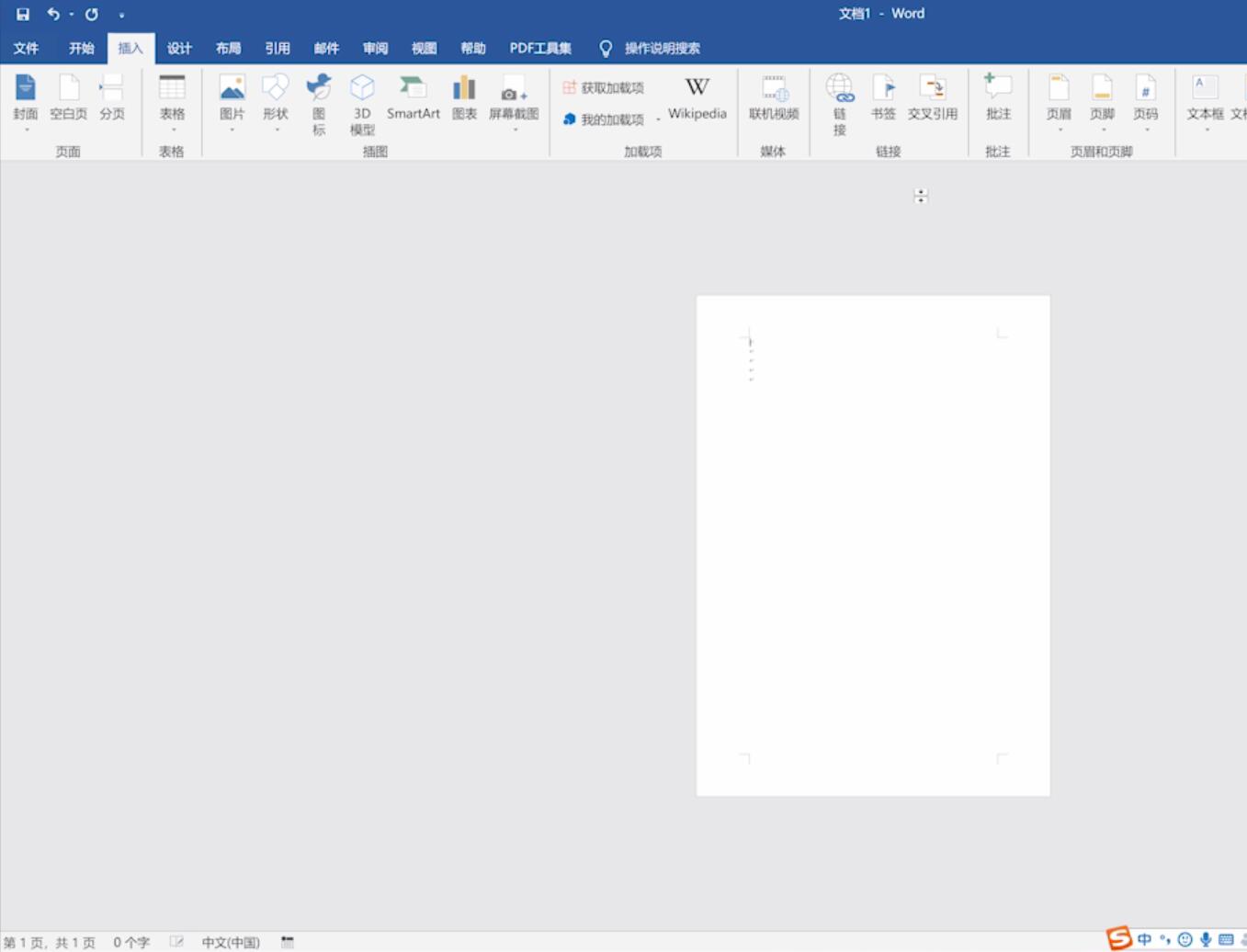Insert a SmartArt graphic
Screen dimensions: 1247x952
coord(413,97)
